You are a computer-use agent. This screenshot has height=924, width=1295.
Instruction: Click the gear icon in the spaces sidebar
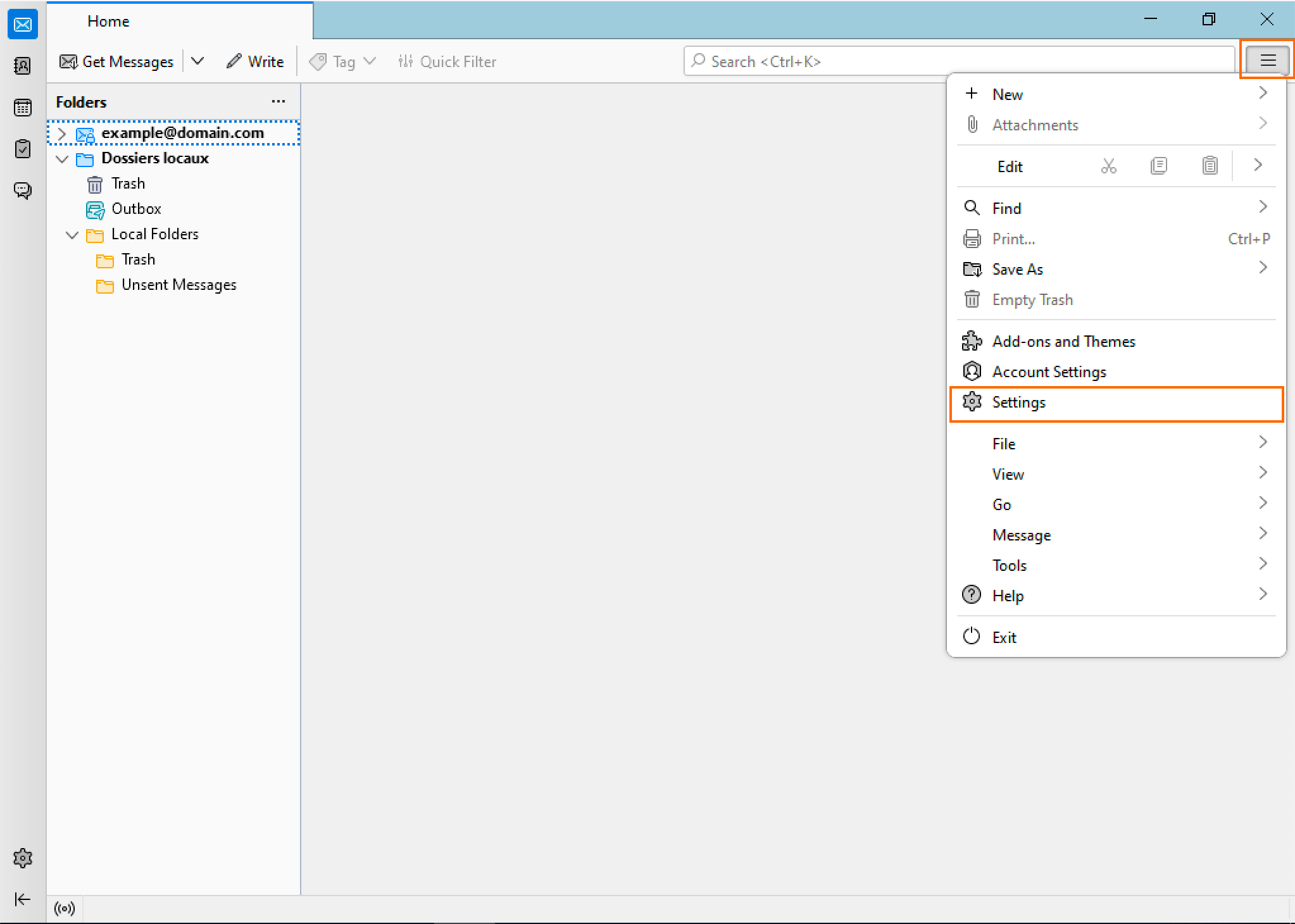pos(23,858)
